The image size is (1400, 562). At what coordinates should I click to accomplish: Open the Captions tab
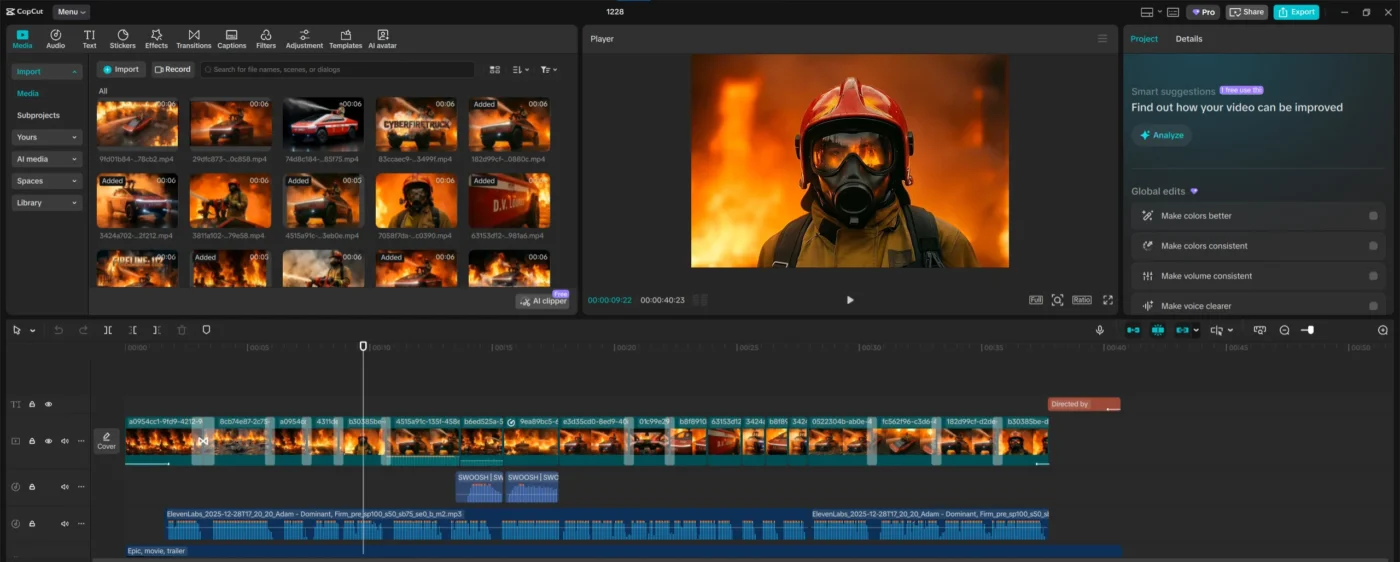click(231, 39)
